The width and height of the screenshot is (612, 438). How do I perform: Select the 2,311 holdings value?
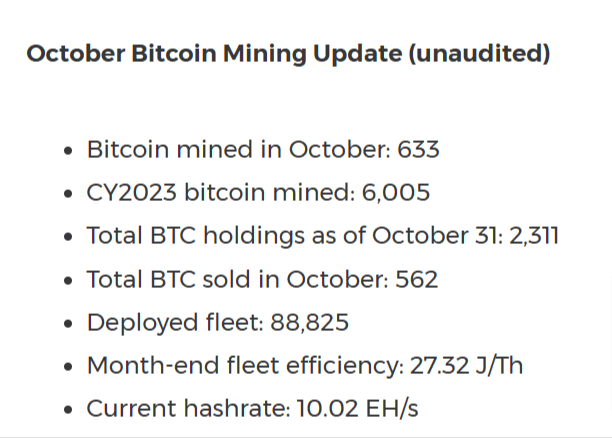click(537, 236)
